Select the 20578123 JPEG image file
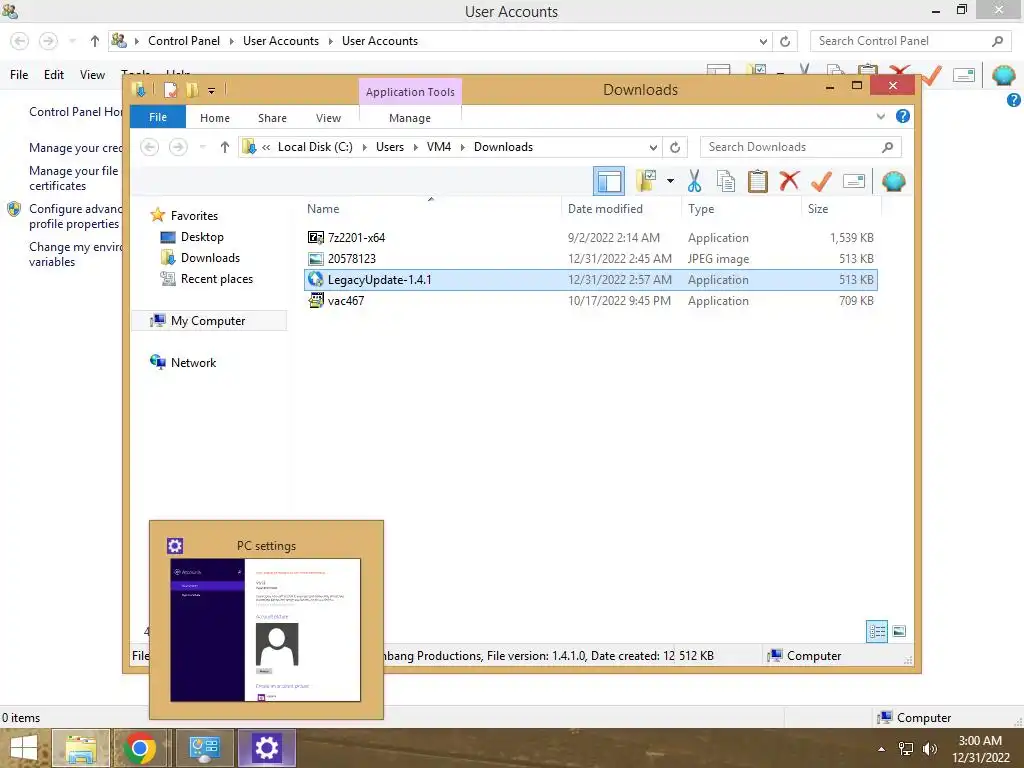Viewport: 1024px width, 768px height. [x=591, y=259]
